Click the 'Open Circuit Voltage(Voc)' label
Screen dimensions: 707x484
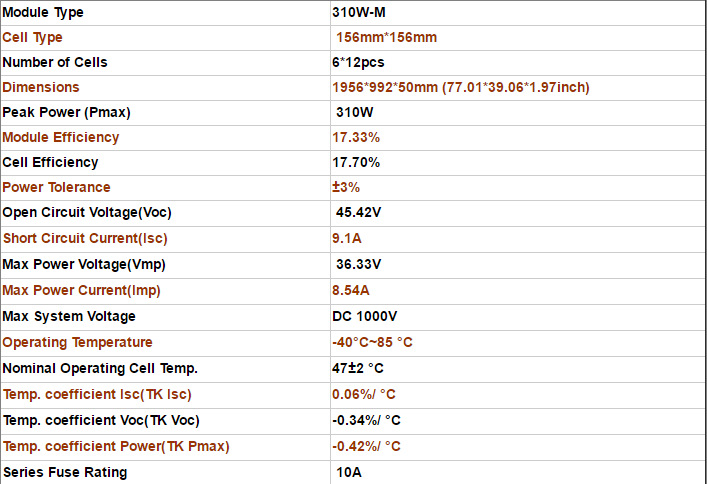click(x=87, y=212)
